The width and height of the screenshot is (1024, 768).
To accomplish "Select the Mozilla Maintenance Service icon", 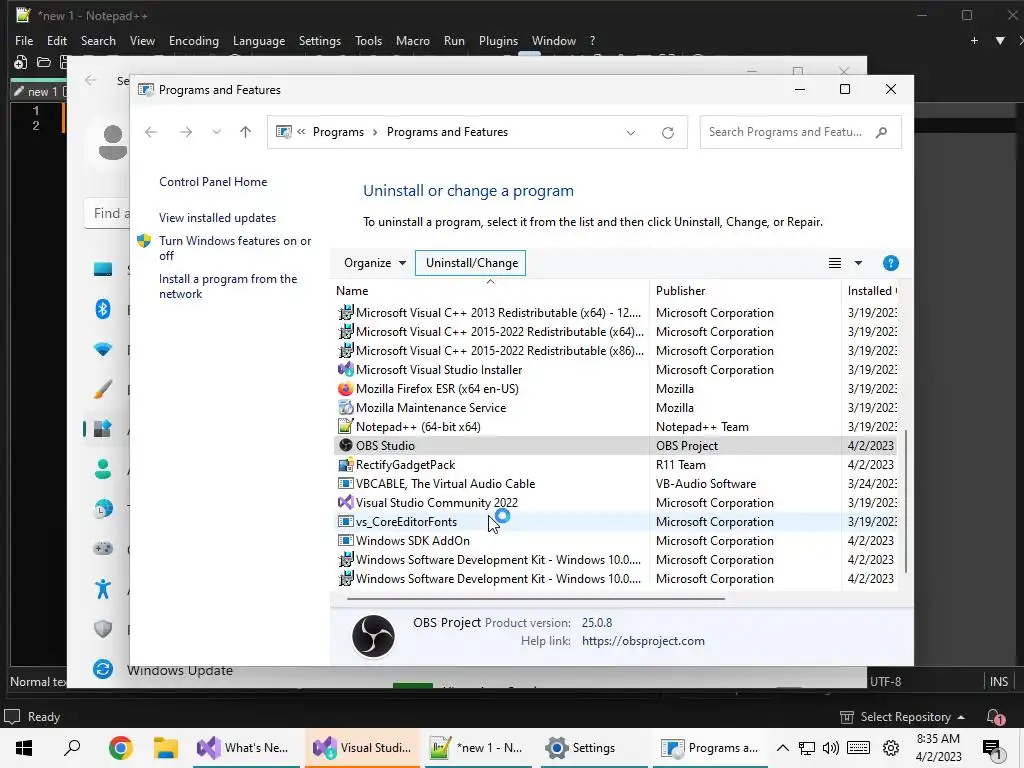I will coord(345,408).
